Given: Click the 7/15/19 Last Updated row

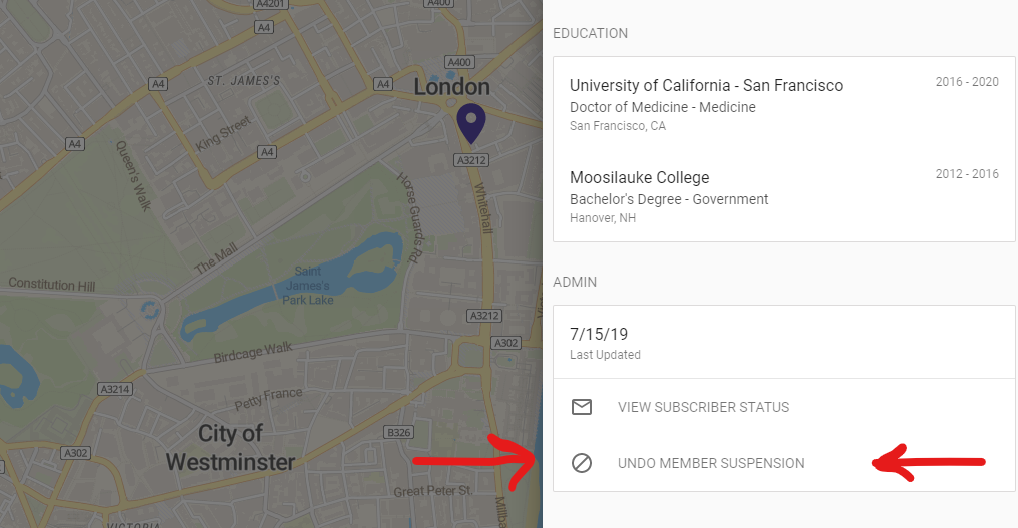Looking at the screenshot, I should pos(784,343).
